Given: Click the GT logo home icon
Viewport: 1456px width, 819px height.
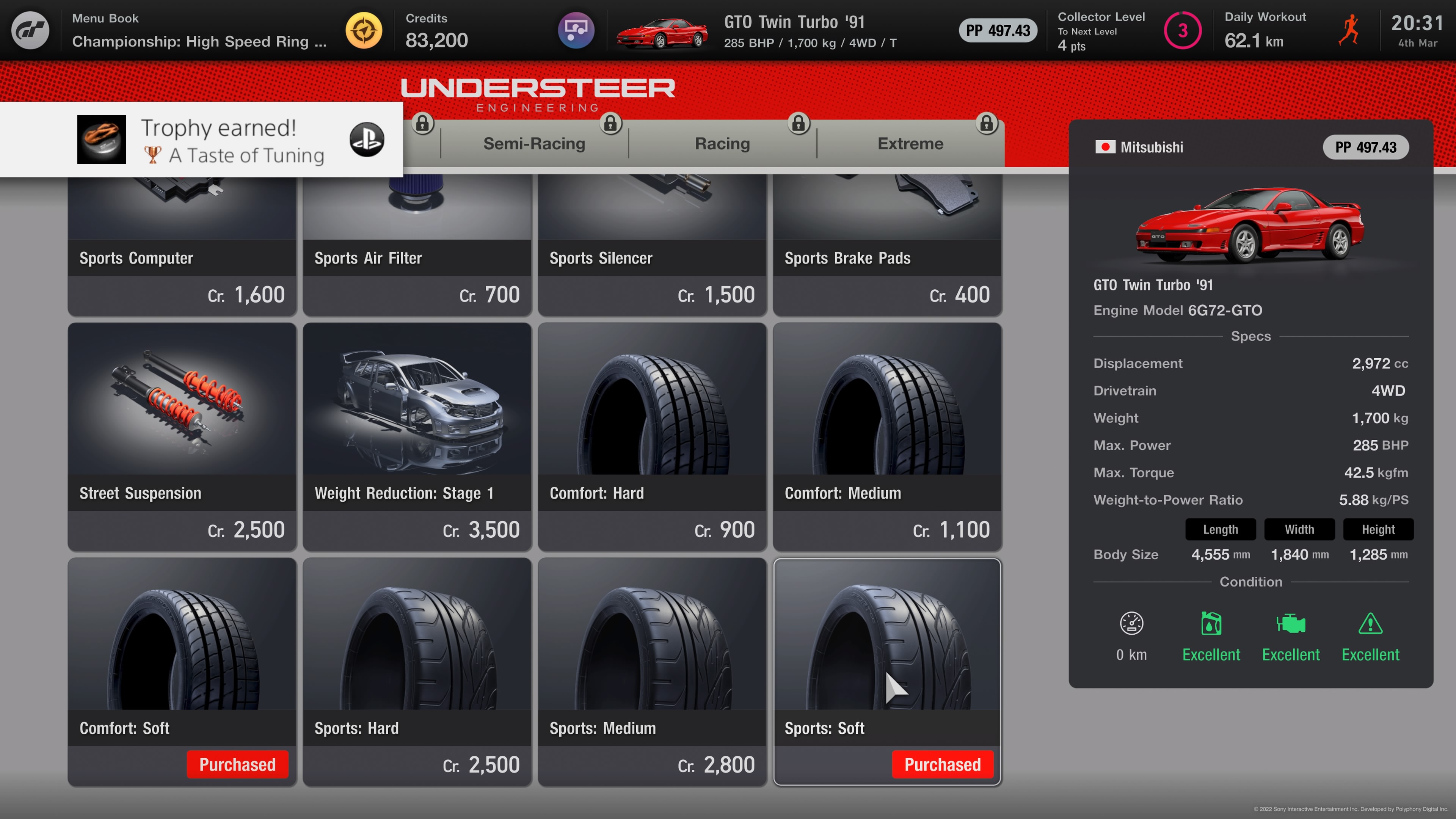Looking at the screenshot, I should (30, 30).
